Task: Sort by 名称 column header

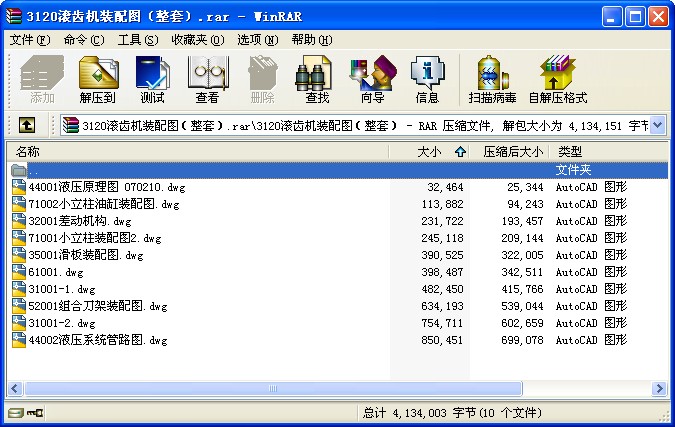Action: [x=198, y=152]
